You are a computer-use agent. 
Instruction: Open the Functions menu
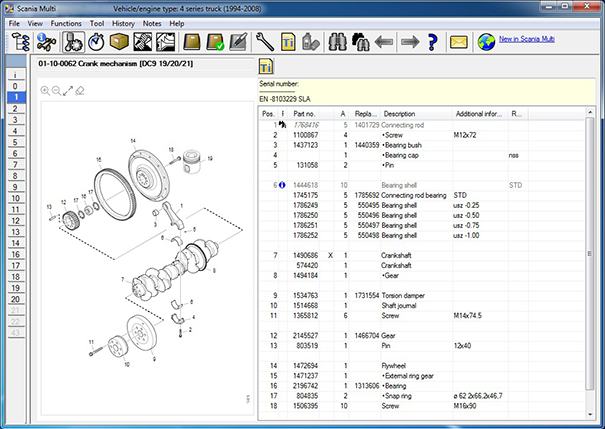pyautogui.click(x=66, y=22)
